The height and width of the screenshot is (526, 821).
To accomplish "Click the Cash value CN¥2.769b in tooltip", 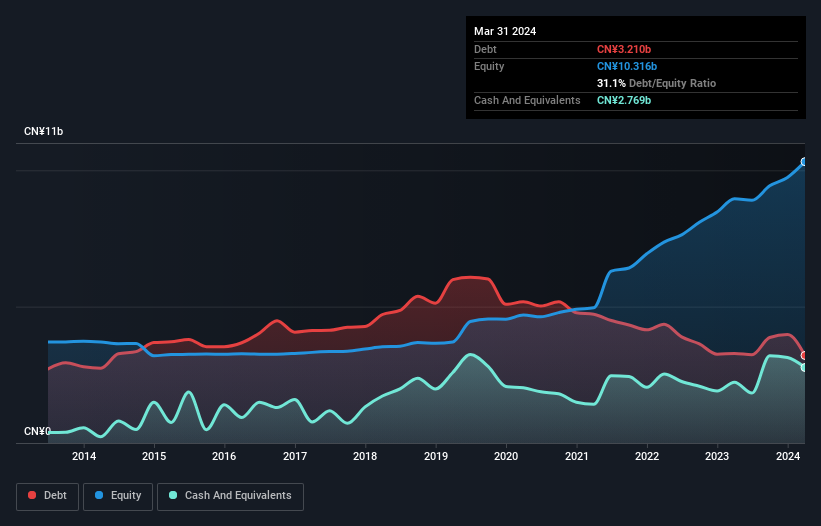I will [624, 100].
